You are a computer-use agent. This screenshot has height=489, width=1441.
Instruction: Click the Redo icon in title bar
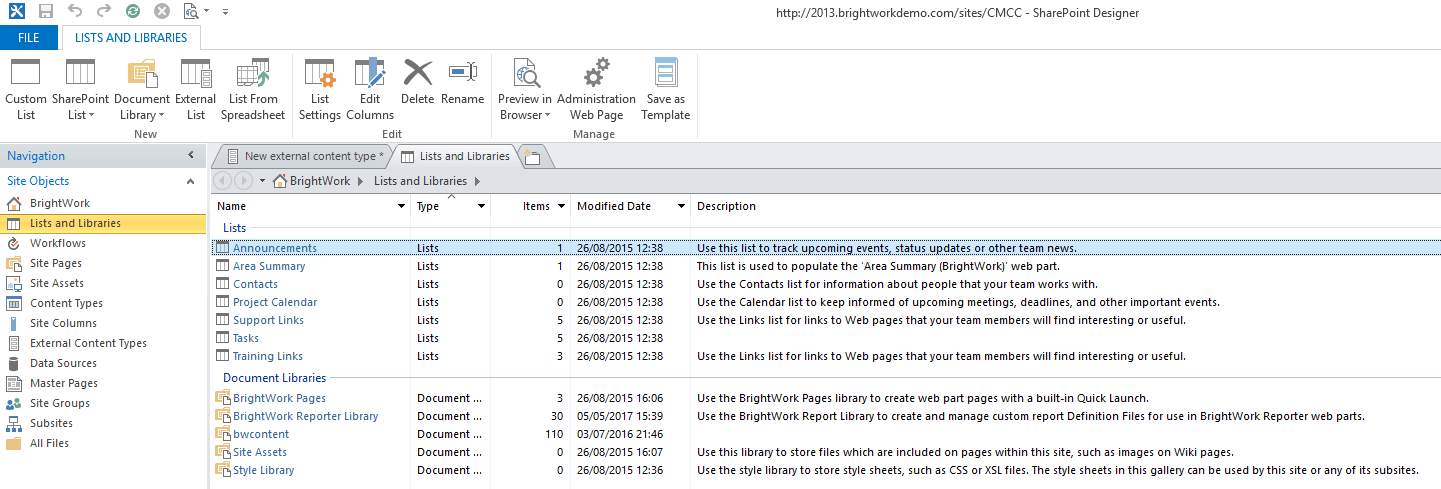[x=104, y=12]
